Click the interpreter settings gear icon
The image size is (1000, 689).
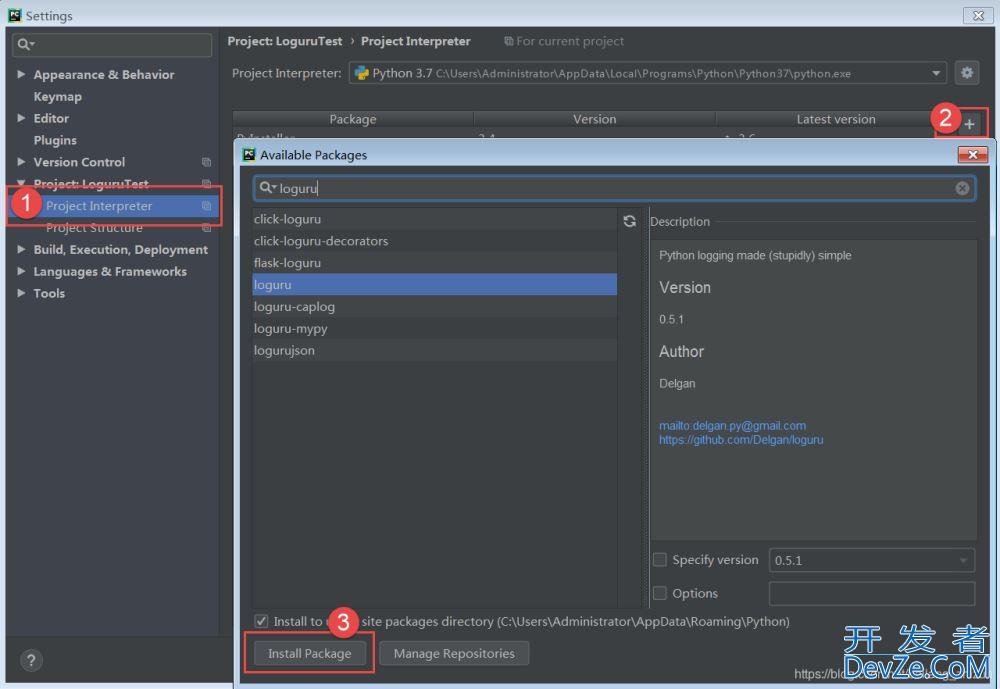[967, 73]
